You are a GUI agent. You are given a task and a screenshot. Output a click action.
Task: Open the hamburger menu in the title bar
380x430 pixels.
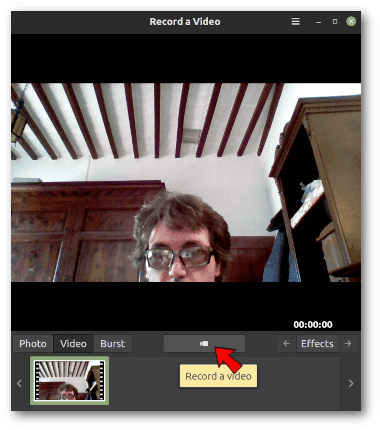pyautogui.click(x=295, y=22)
